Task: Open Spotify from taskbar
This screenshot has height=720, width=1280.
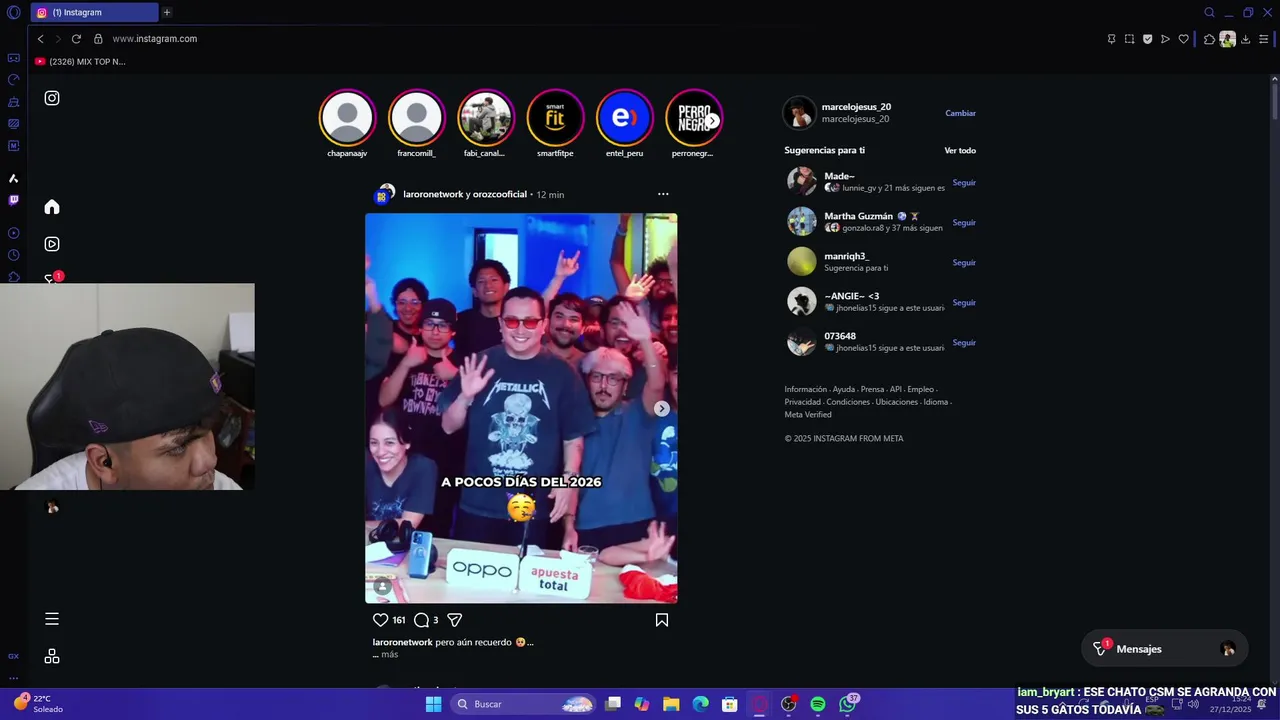Action: click(x=818, y=704)
